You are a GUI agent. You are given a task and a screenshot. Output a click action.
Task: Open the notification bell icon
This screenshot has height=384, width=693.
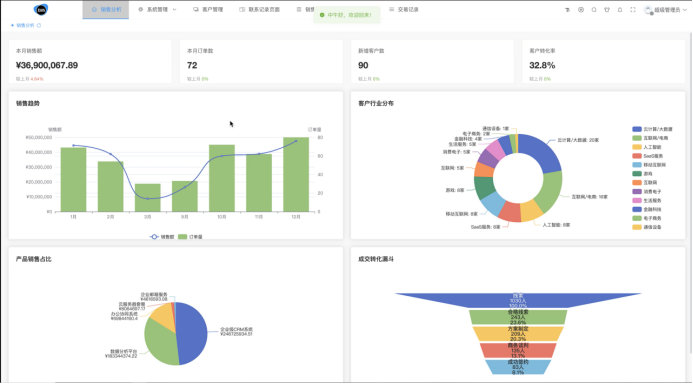pyautogui.click(x=620, y=10)
